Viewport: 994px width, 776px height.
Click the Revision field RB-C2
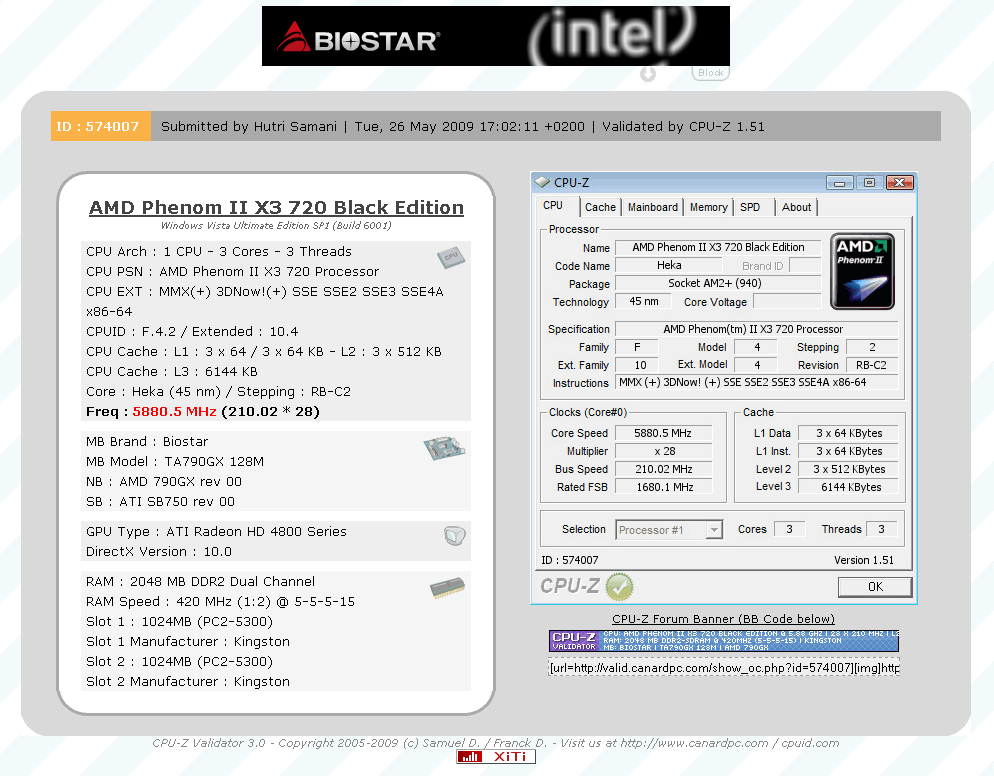click(x=872, y=365)
